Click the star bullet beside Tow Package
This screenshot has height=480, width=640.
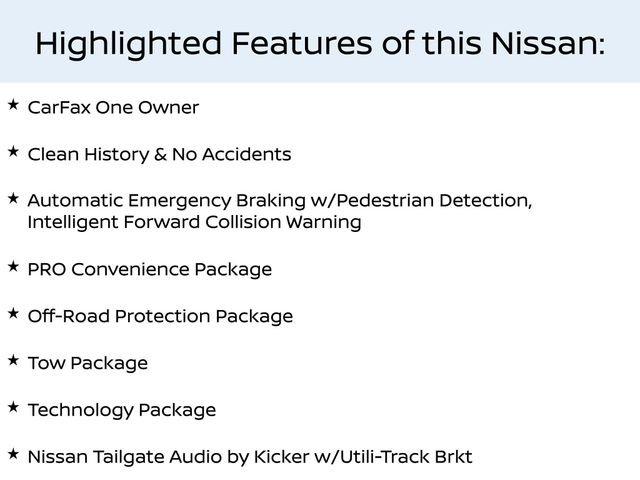click(12, 360)
